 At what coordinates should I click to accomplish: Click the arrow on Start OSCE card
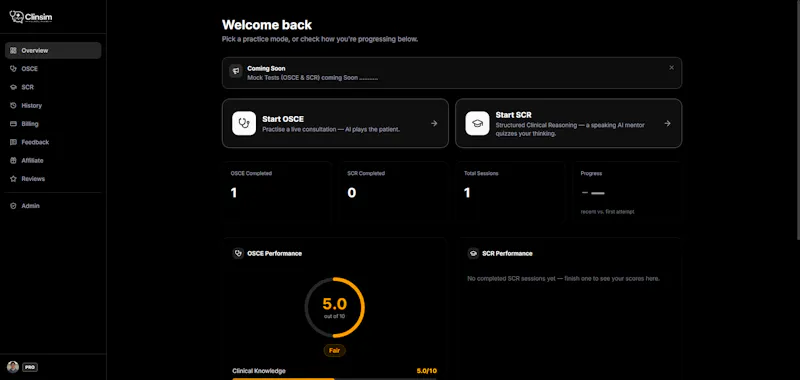tap(434, 123)
